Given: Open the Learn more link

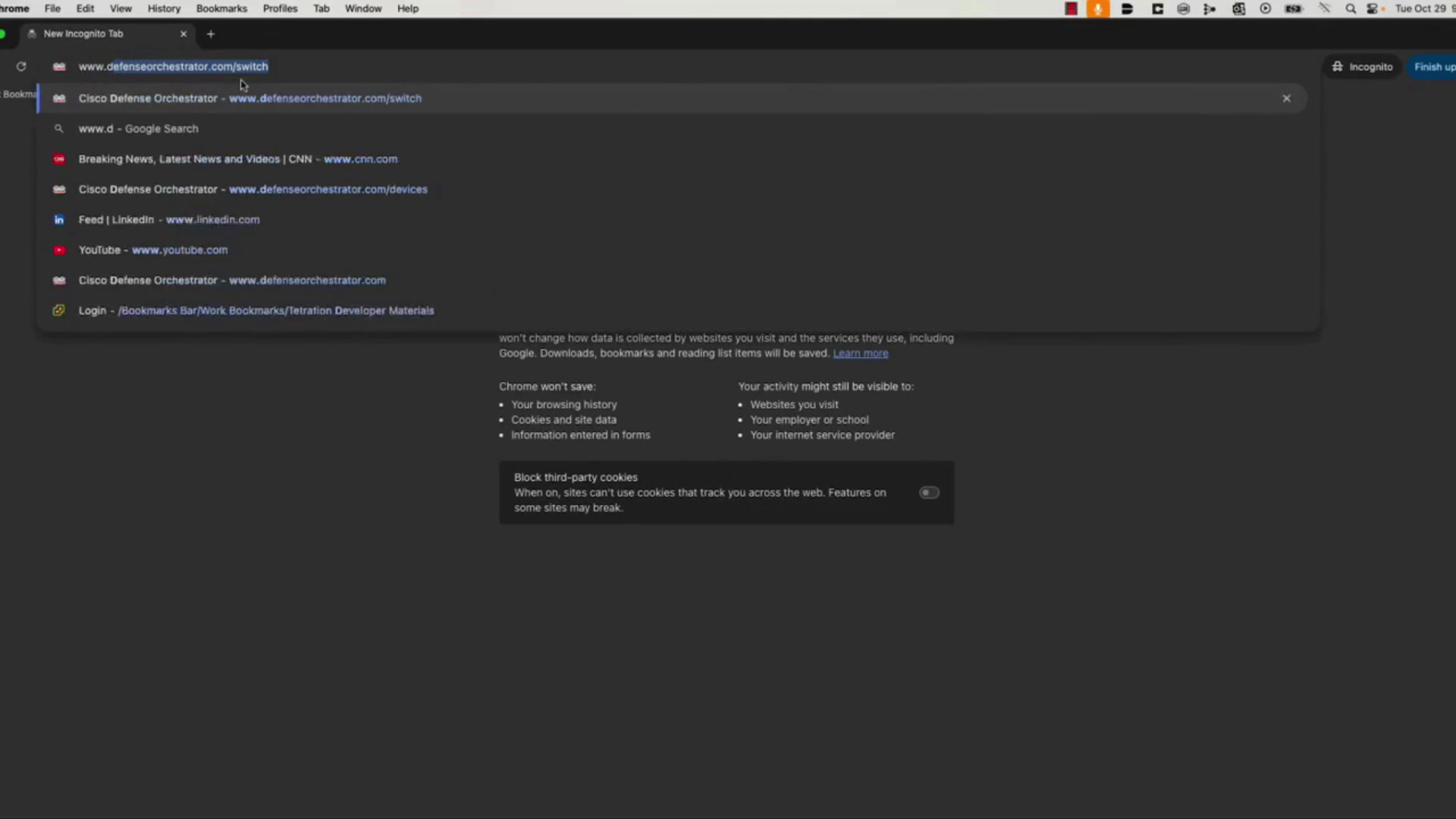Looking at the screenshot, I should [x=860, y=353].
